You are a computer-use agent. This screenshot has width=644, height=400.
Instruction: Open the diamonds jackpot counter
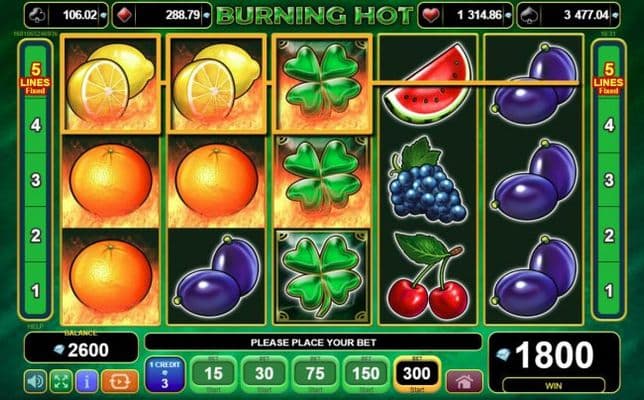pyautogui.click(x=162, y=15)
